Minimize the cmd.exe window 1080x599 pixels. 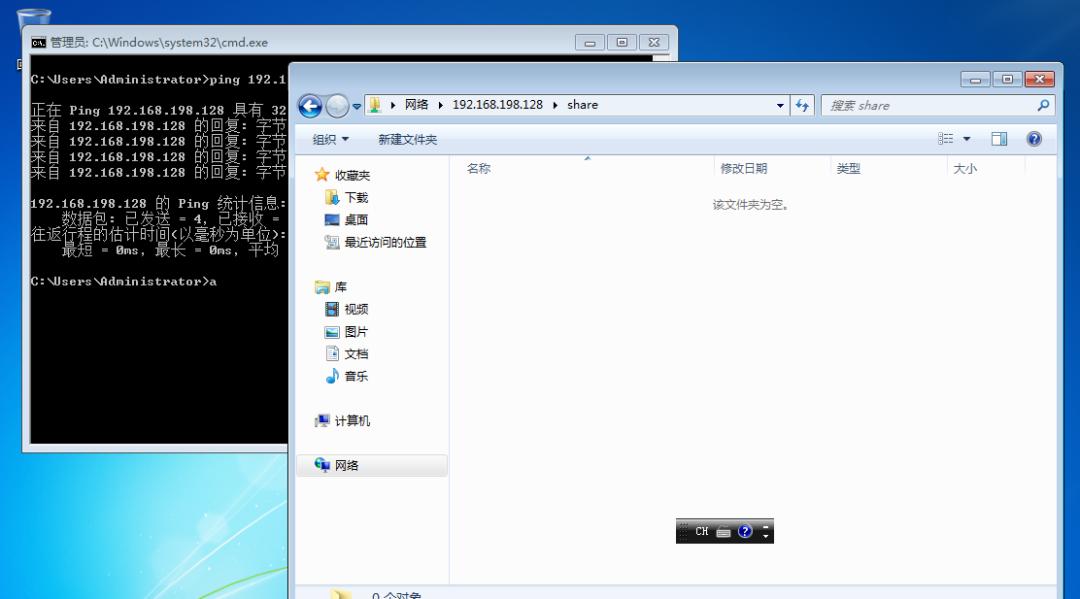pyautogui.click(x=590, y=43)
